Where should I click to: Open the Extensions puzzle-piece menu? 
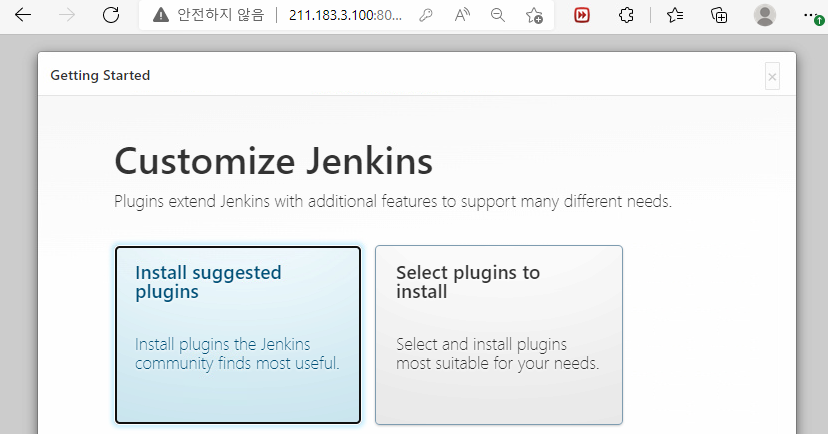pos(626,15)
